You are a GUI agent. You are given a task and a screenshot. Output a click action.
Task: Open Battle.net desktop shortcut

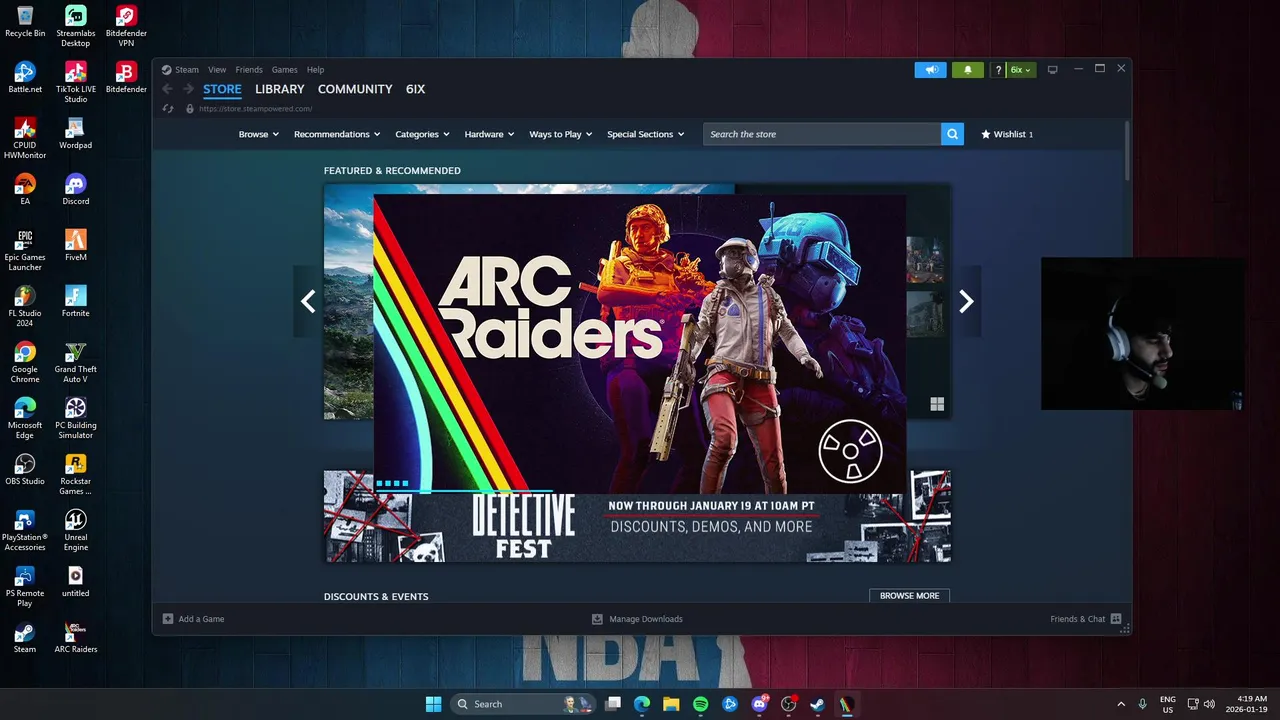coord(25,77)
